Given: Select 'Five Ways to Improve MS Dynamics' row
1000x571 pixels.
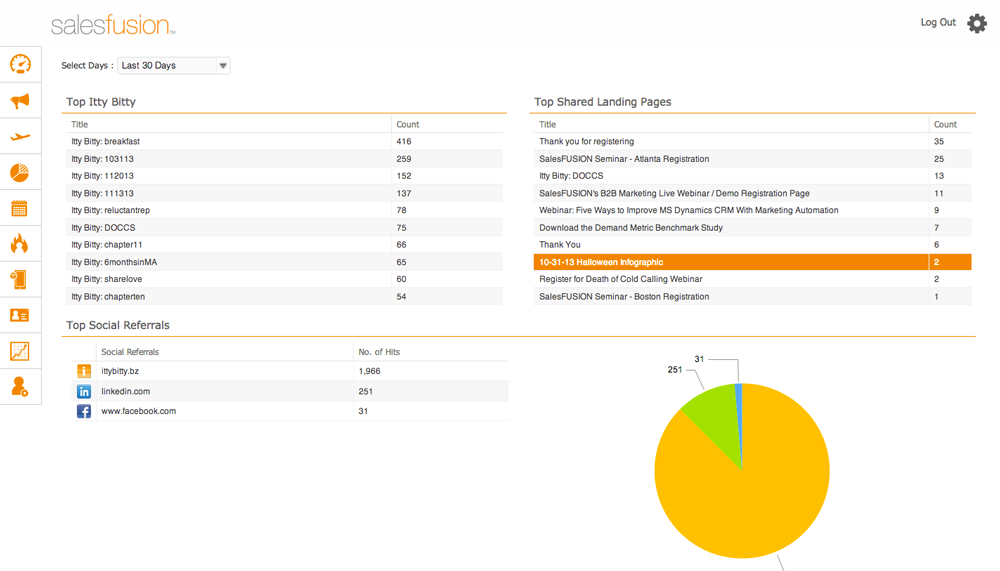Looking at the screenshot, I should click(753, 211).
